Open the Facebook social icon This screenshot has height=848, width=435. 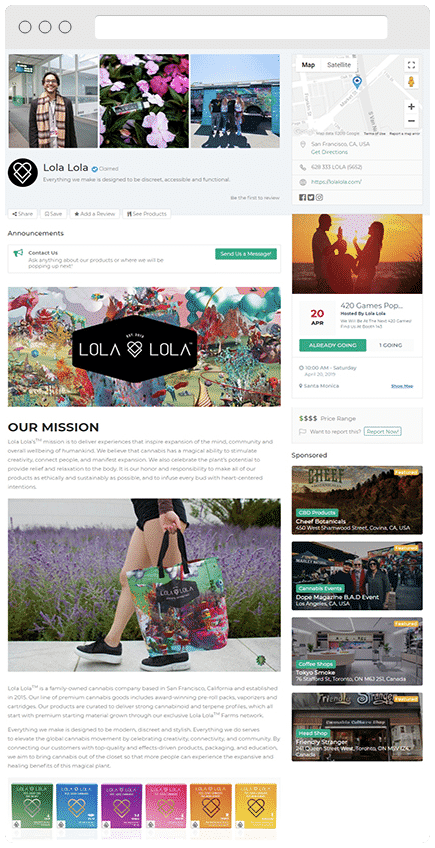[302, 197]
